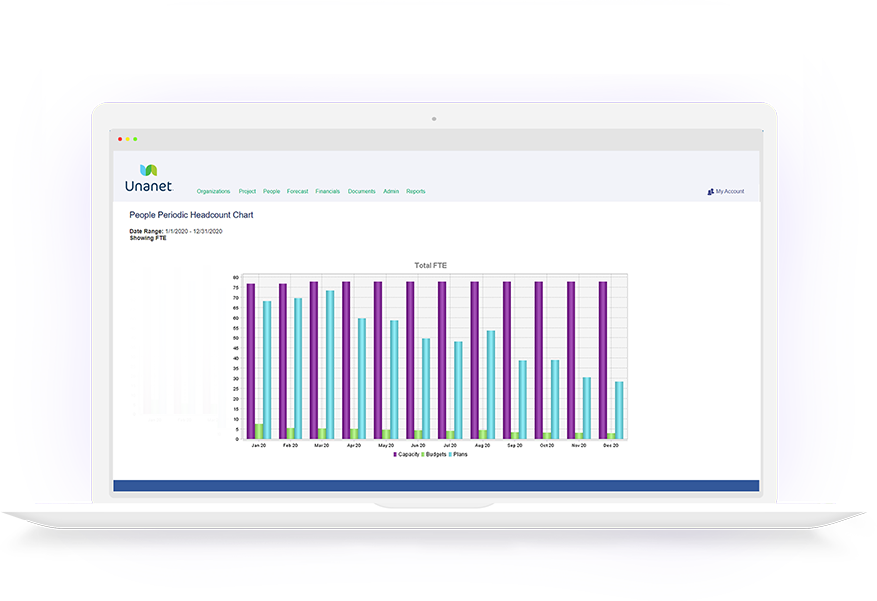Image resolution: width=877 pixels, height=601 pixels.
Task: Open the Admin menu
Action: click(x=391, y=190)
